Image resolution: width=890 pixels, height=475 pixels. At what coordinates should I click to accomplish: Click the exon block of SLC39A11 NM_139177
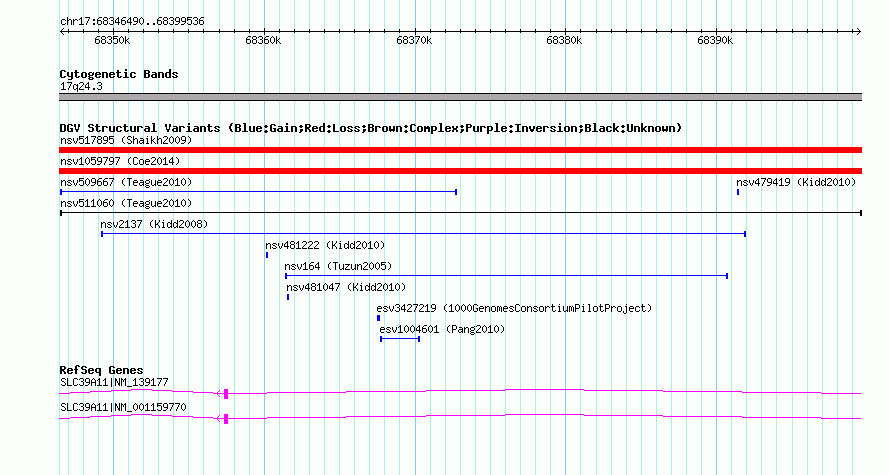click(x=226, y=394)
